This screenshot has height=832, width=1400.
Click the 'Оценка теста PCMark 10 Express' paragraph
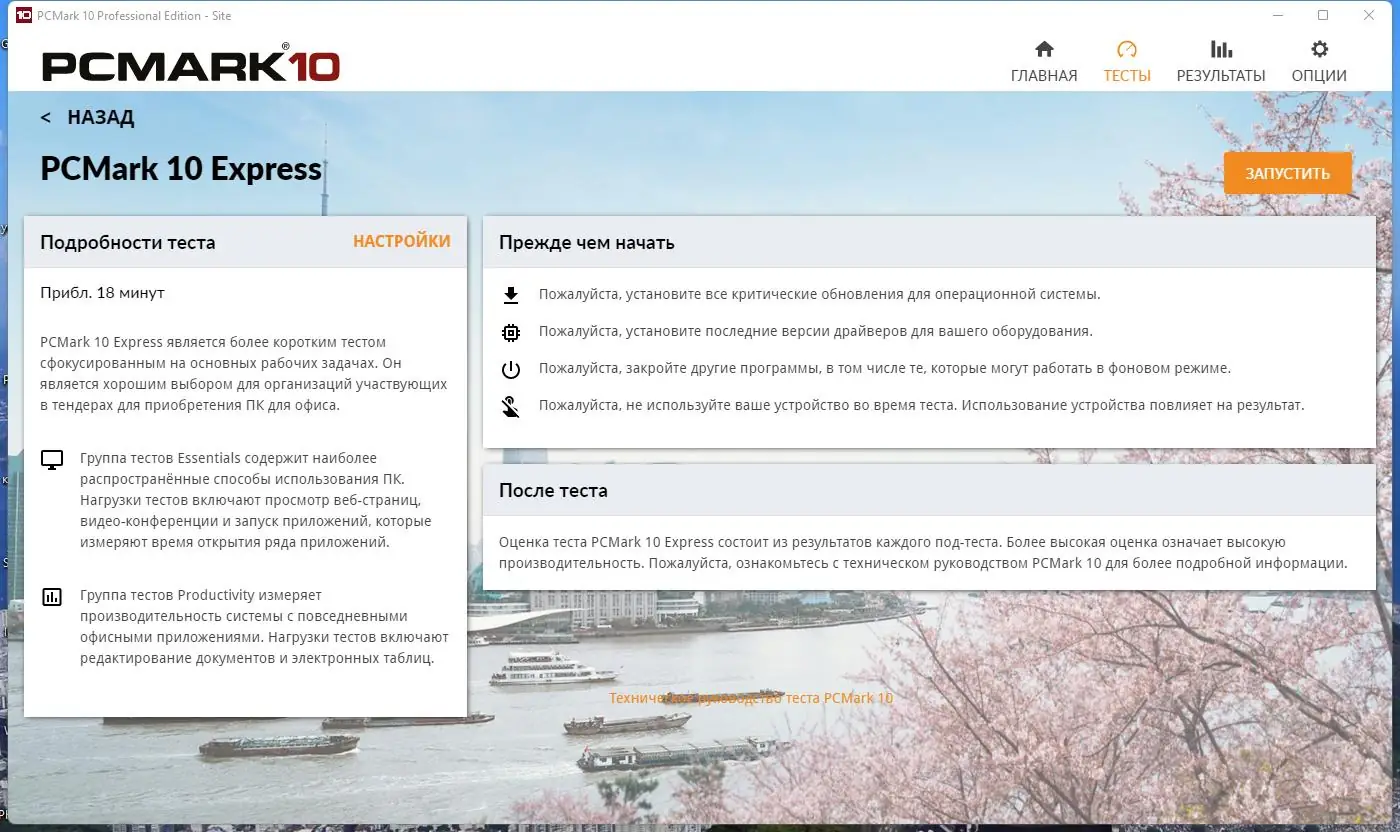[923, 553]
